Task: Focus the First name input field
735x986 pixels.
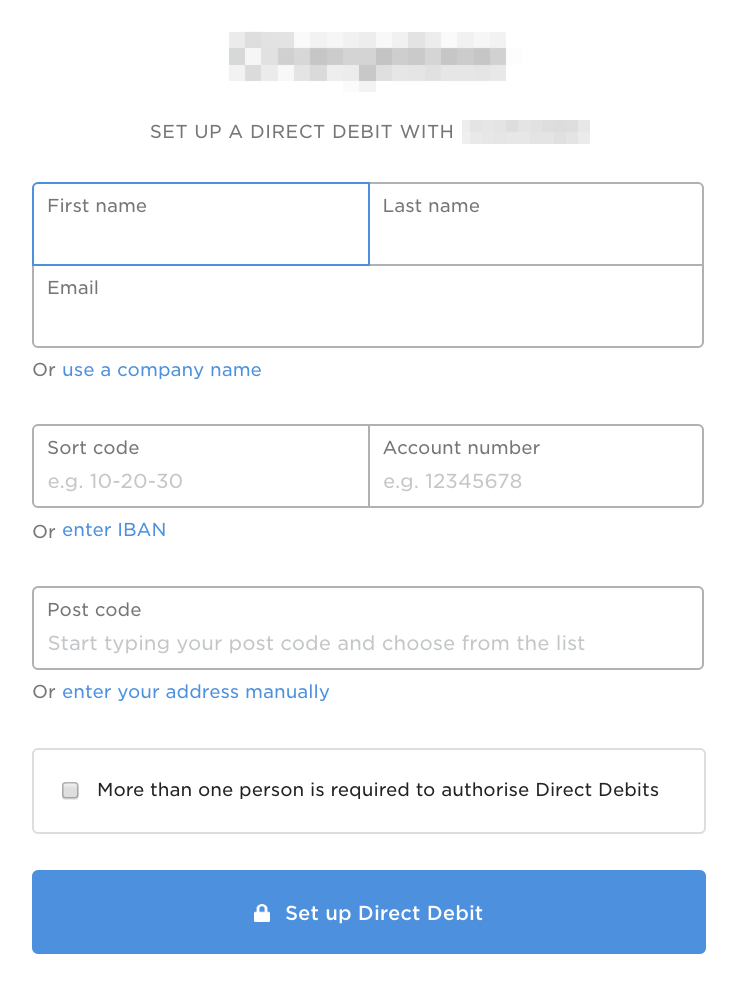Action: click(201, 235)
